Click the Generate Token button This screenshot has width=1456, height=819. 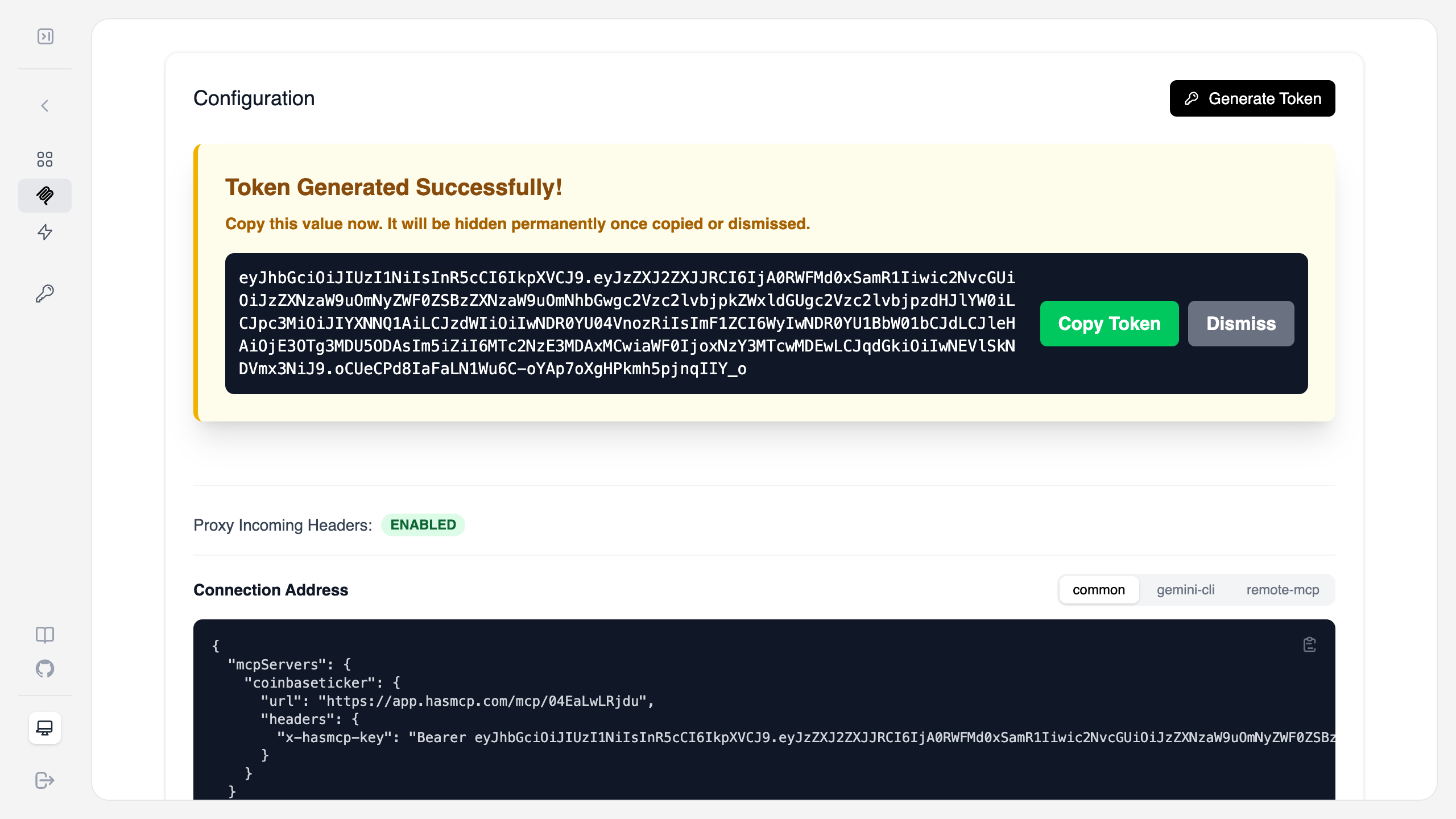click(1252, 98)
